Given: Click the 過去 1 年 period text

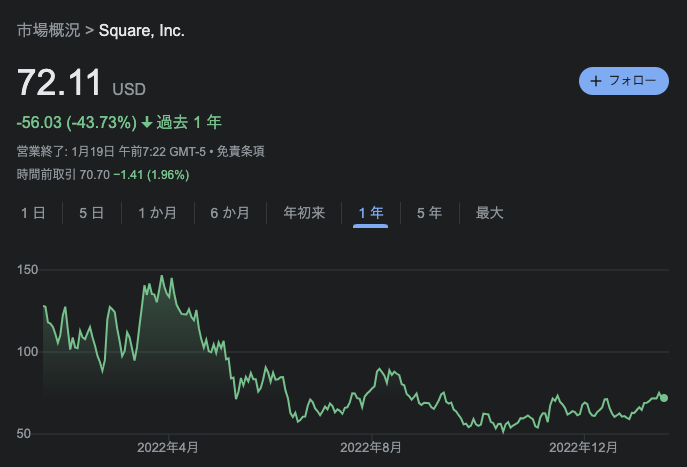Looking at the screenshot, I should tap(189, 122).
